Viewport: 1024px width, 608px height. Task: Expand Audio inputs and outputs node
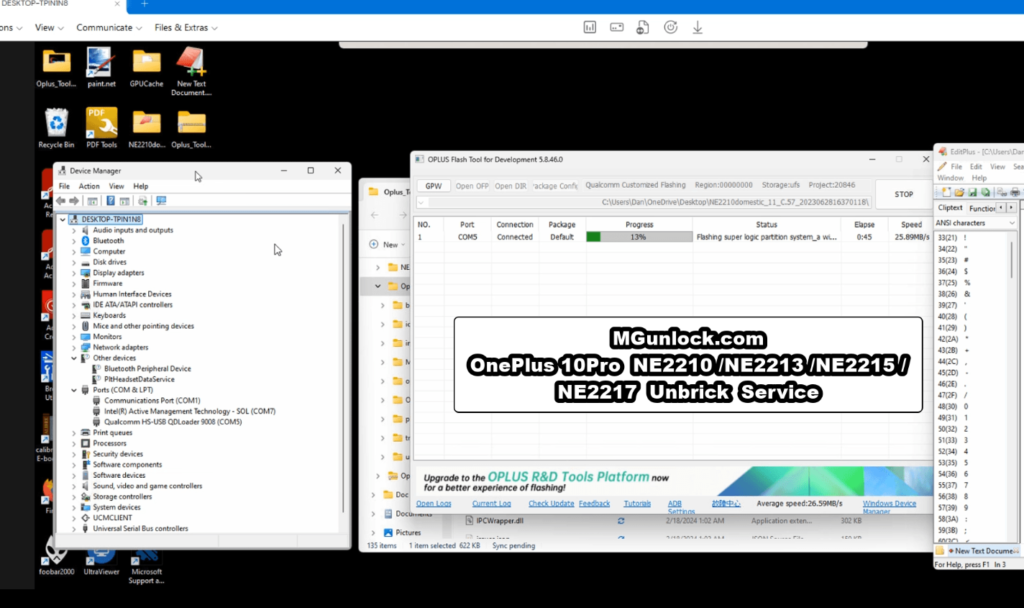(74, 231)
